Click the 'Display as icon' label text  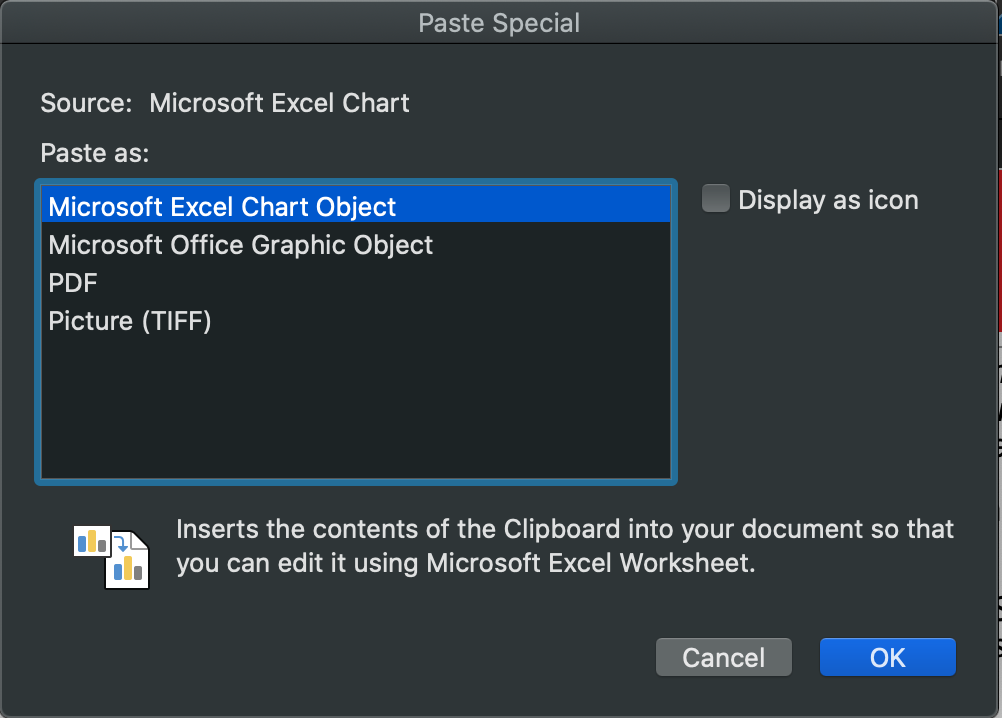(828, 200)
